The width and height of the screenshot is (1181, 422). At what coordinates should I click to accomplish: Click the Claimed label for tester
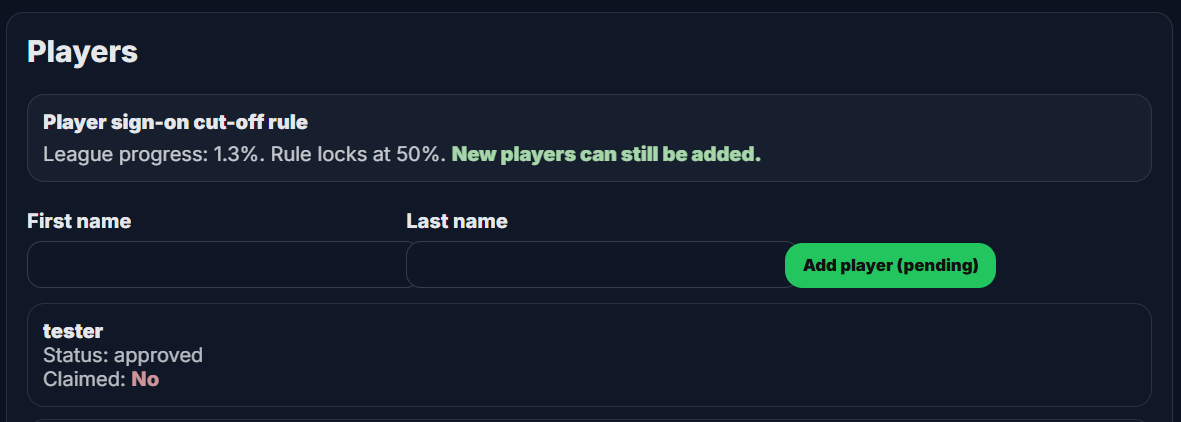(84, 379)
